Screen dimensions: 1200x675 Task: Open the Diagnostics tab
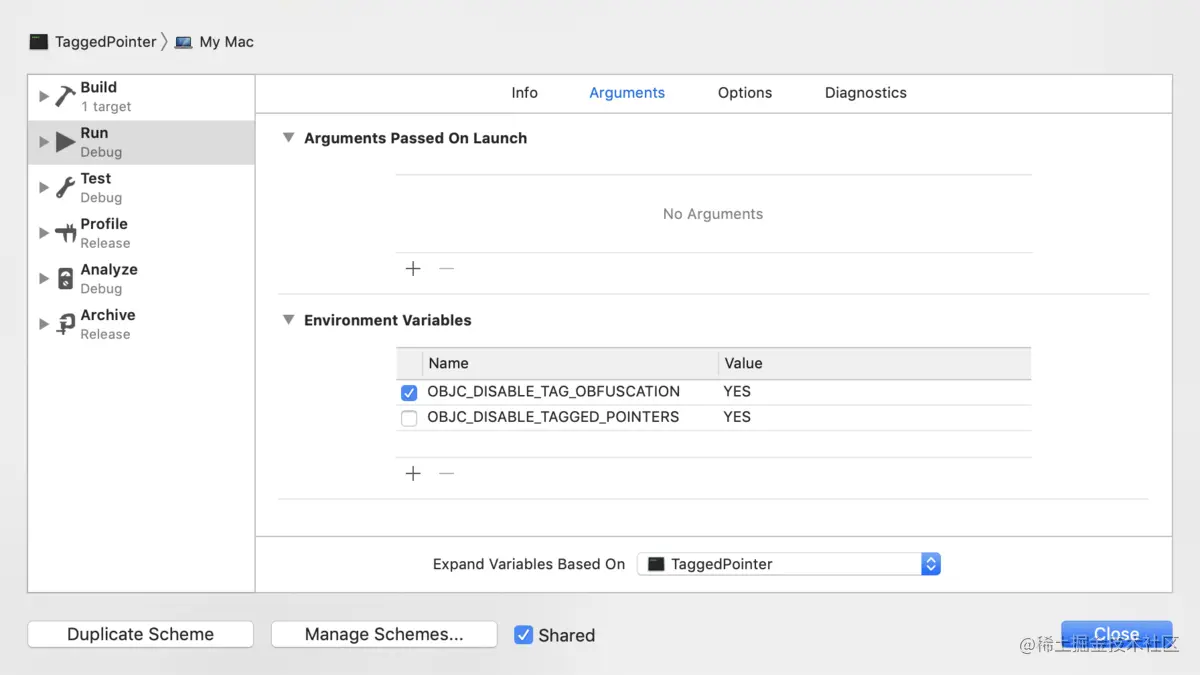click(x=865, y=93)
